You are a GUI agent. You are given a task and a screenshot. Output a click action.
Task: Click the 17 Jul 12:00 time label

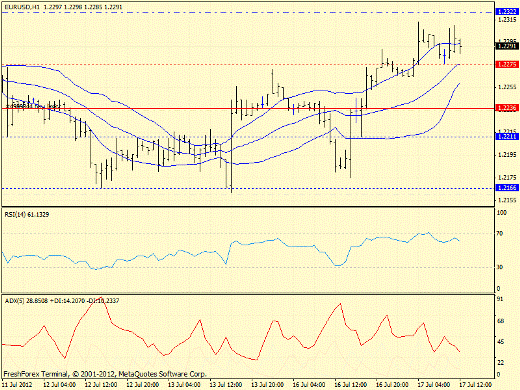pyautogui.click(x=475, y=385)
